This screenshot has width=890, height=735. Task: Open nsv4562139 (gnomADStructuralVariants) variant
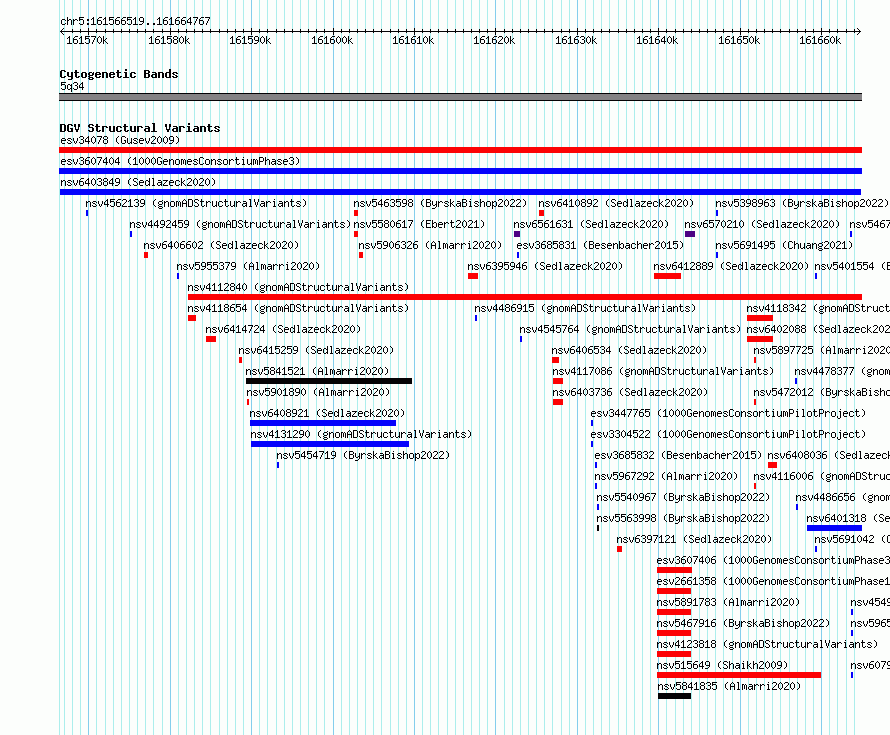coord(196,203)
